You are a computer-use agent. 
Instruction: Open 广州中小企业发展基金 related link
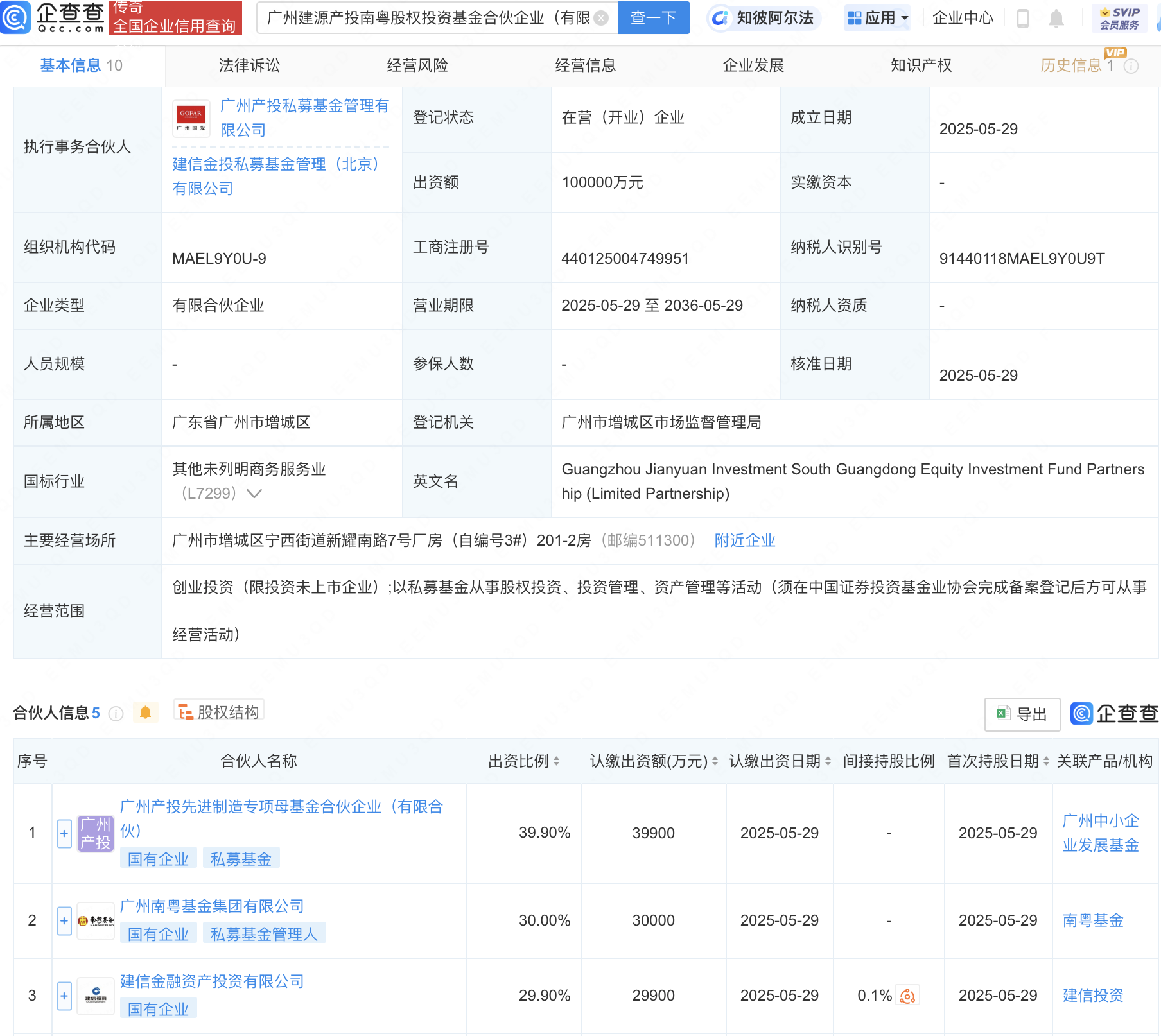click(x=1101, y=833)
